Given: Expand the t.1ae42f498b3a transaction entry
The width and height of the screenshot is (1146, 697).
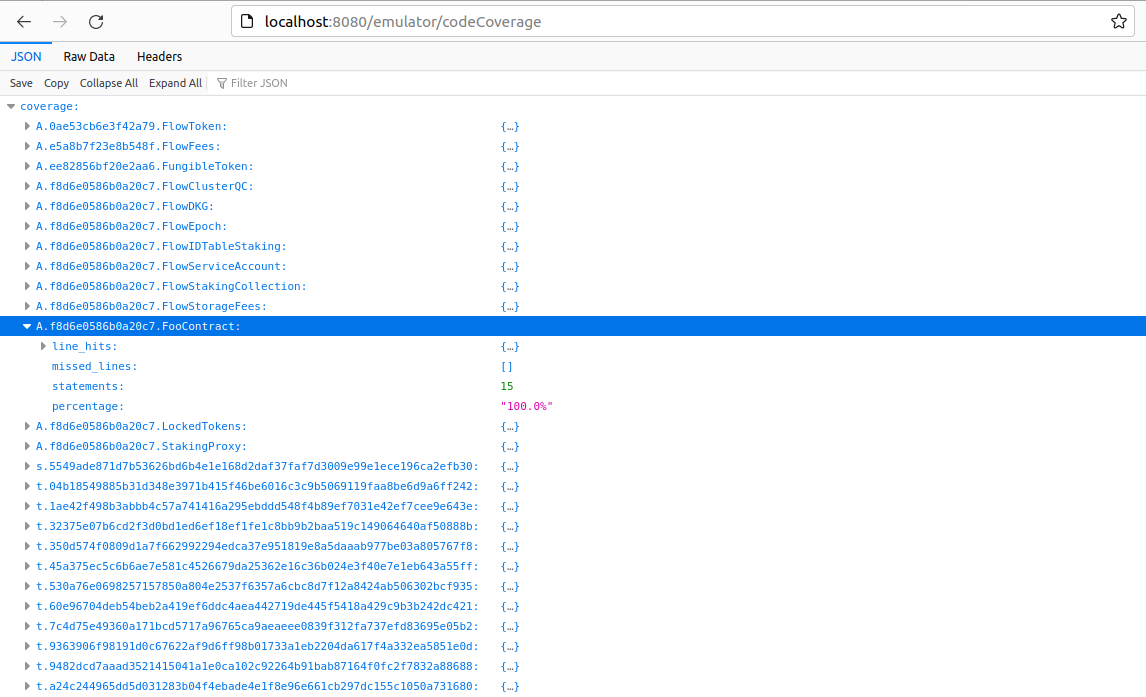Looking at the screenshot, I should click(27, 506).
